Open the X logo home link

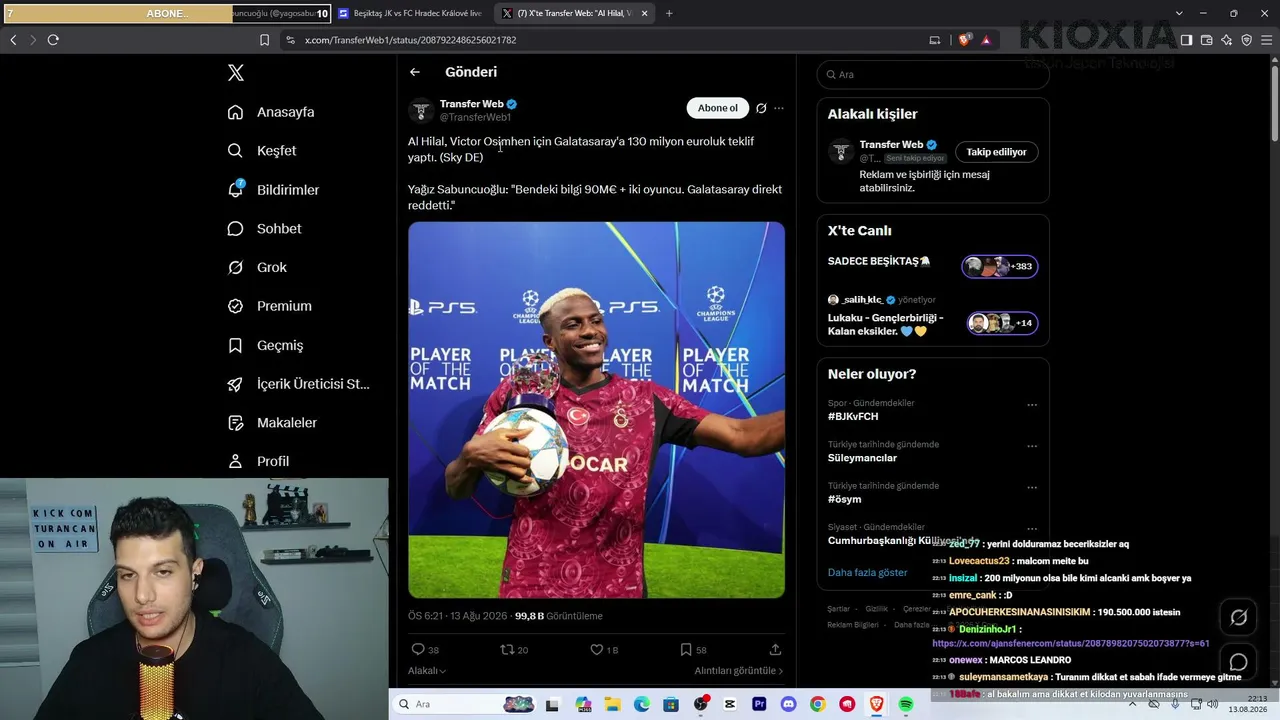tap(235, 73)
